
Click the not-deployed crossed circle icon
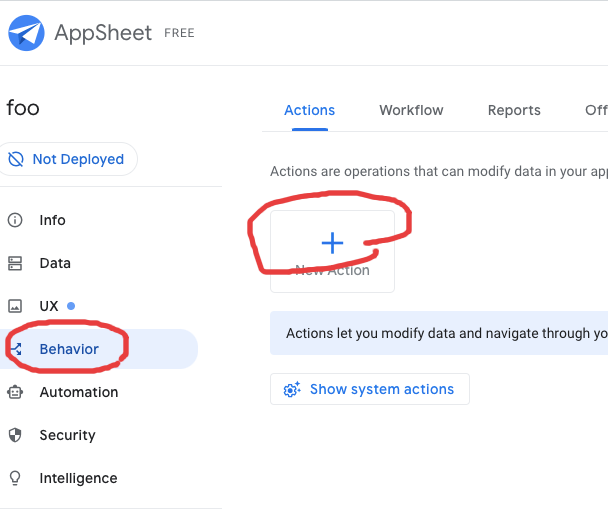click(16, 159)
